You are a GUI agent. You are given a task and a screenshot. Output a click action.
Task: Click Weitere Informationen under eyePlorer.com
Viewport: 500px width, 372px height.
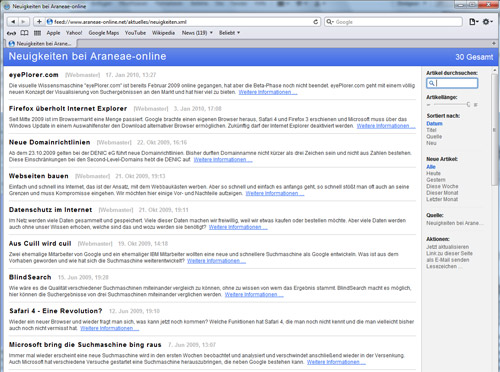pos(268,92)
